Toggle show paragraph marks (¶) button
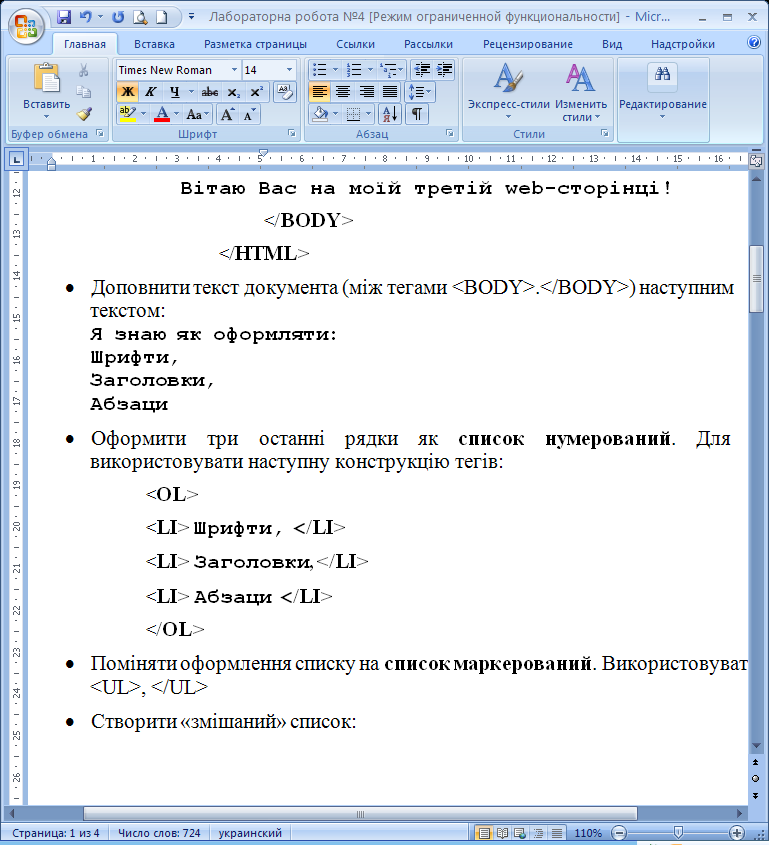The height and width of the screenshot is (845, 769). point(416,114)
